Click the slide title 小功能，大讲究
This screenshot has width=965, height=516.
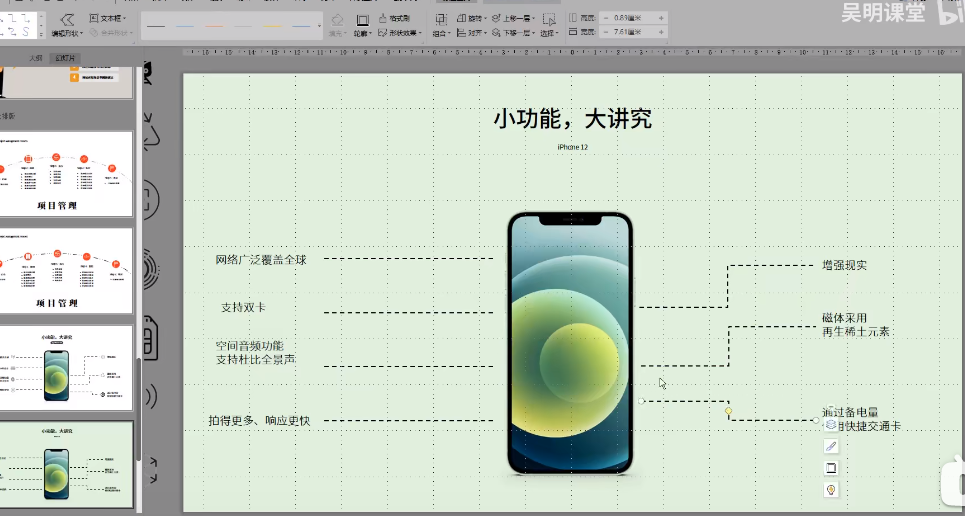(x=572, y=119)
